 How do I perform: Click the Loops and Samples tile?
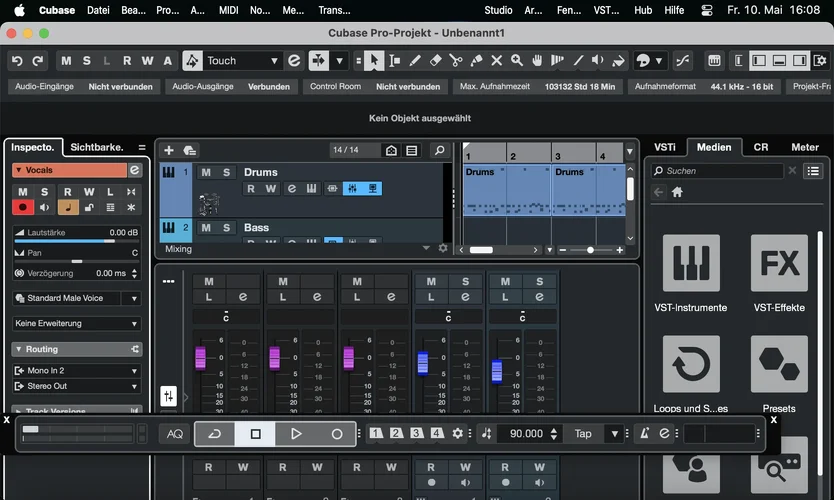(690, 364)
